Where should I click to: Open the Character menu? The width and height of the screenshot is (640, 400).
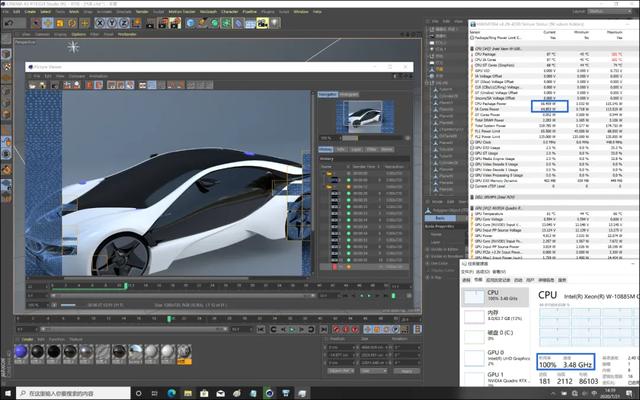(x=230, y=12)
